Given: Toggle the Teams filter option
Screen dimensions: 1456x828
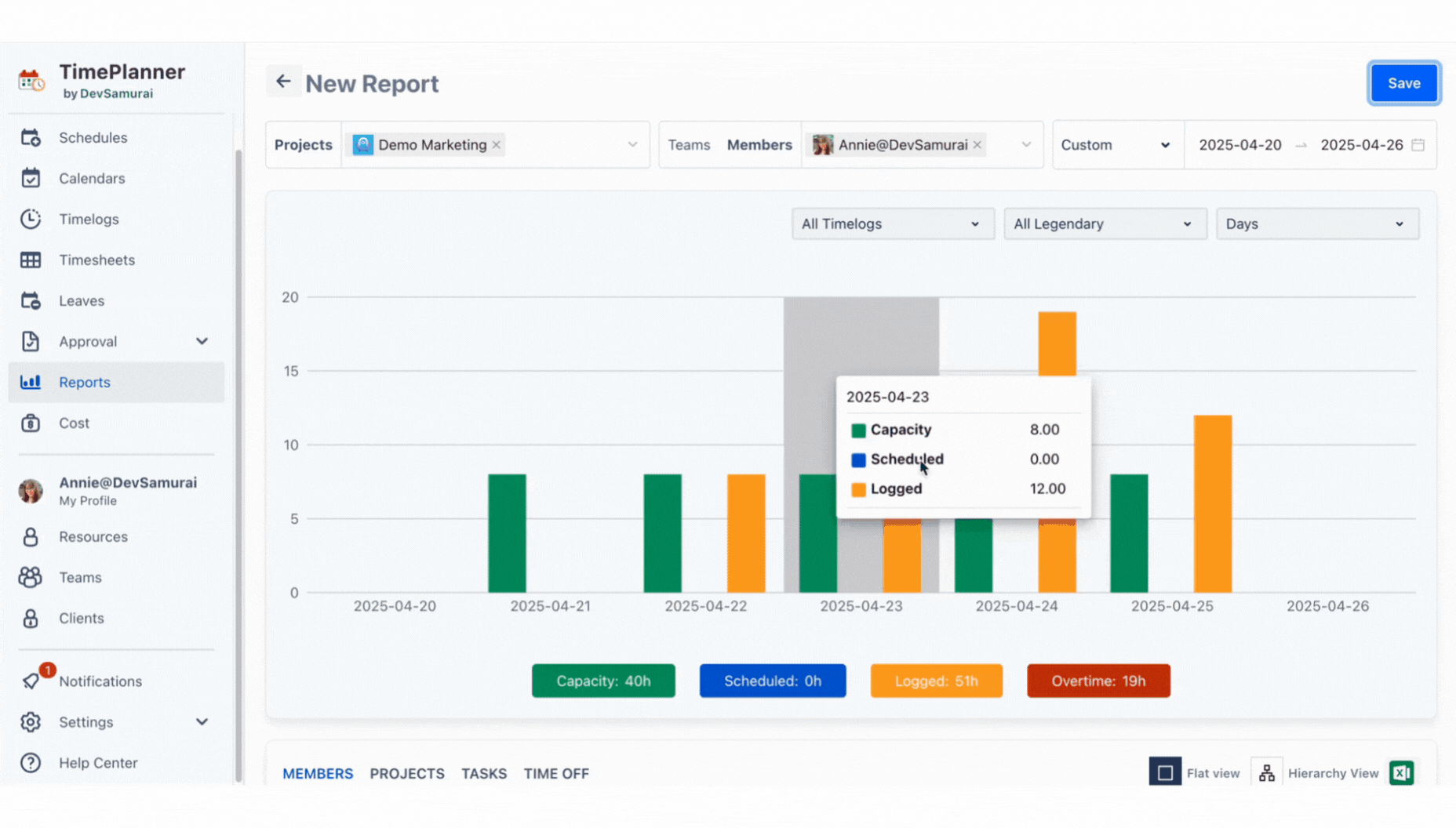Looking at the screenshot, I should click(x=689, y=145).
